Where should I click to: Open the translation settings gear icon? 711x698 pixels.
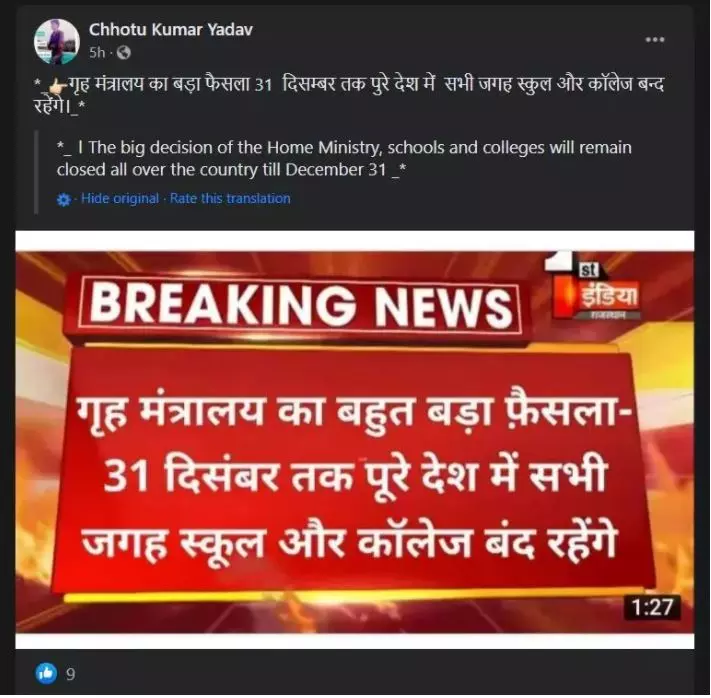coord(63,200)
